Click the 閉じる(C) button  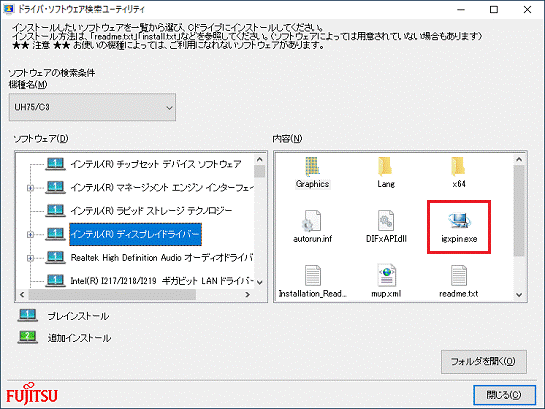[504, 395]
